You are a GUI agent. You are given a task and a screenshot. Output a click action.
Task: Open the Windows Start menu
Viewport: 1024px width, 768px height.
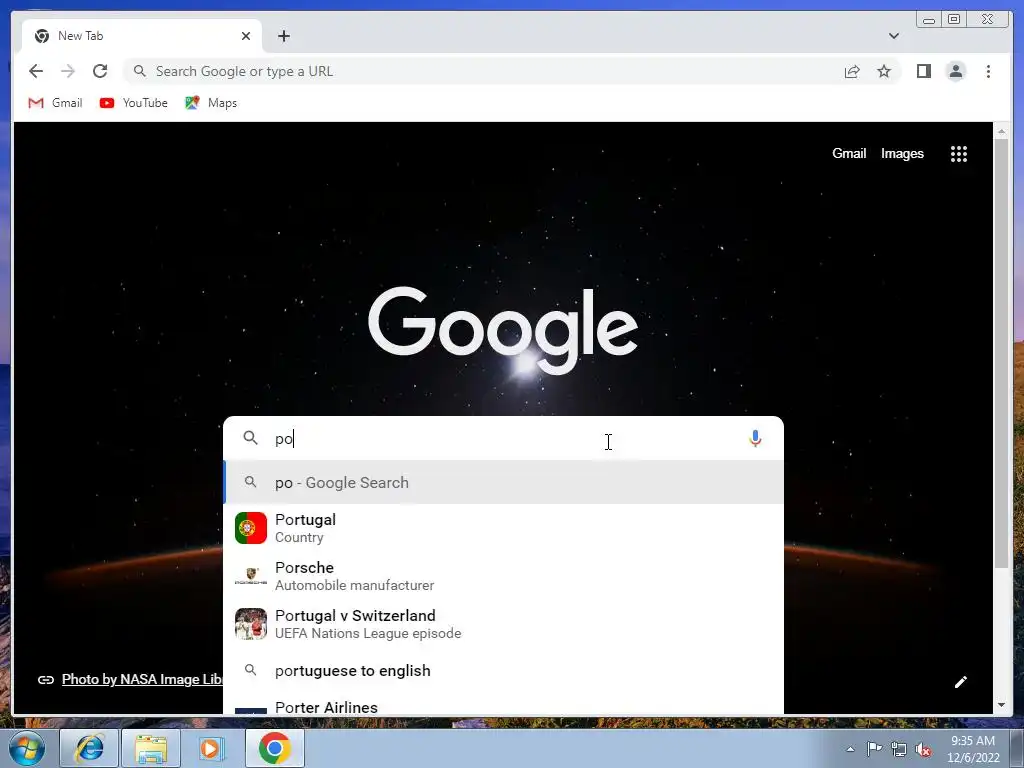(x=25, y=748)
